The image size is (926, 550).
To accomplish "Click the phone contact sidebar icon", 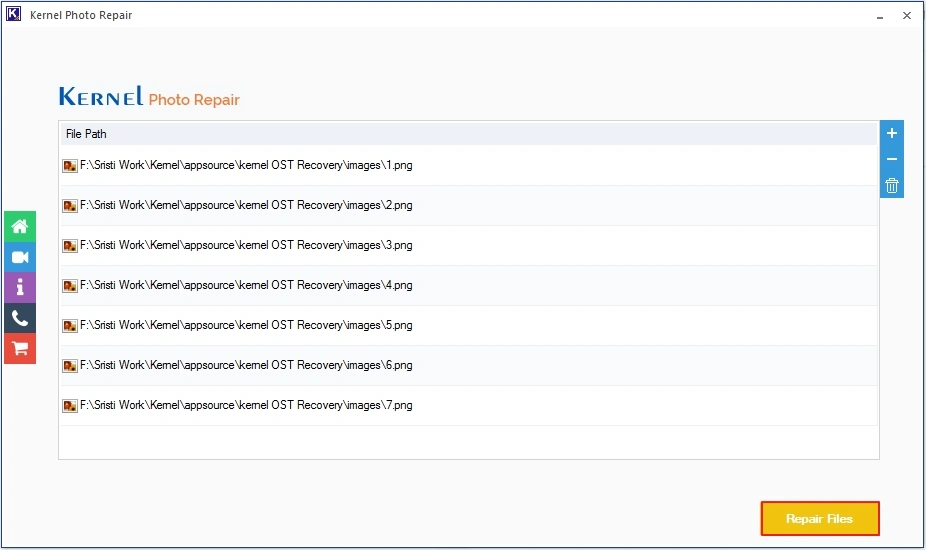I will point(20,318).
